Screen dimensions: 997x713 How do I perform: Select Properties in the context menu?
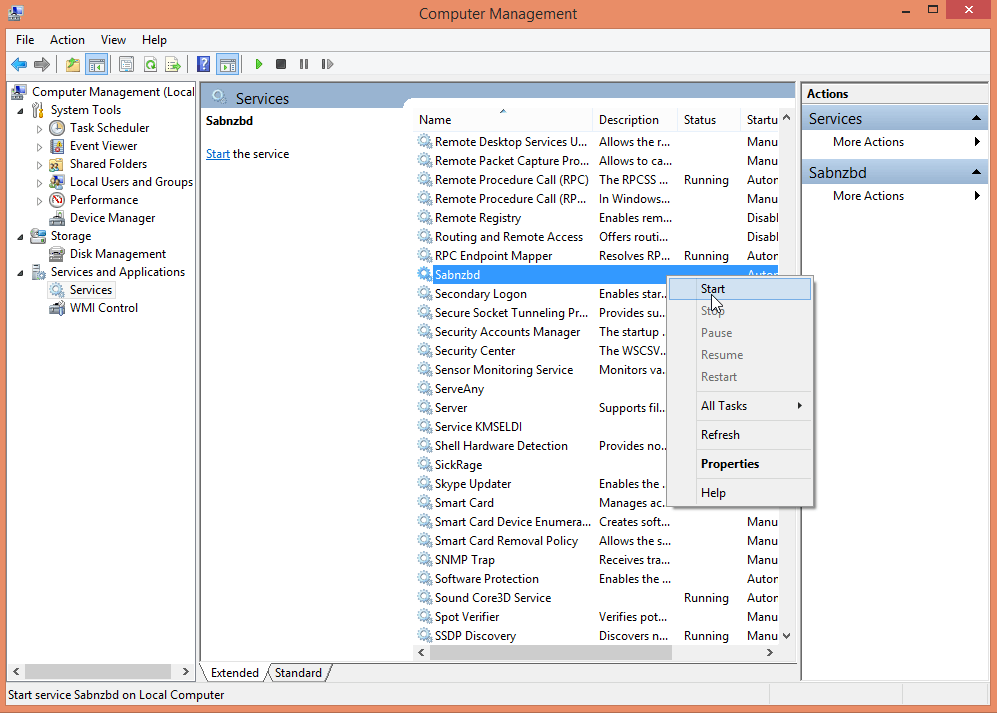point(730,464)
